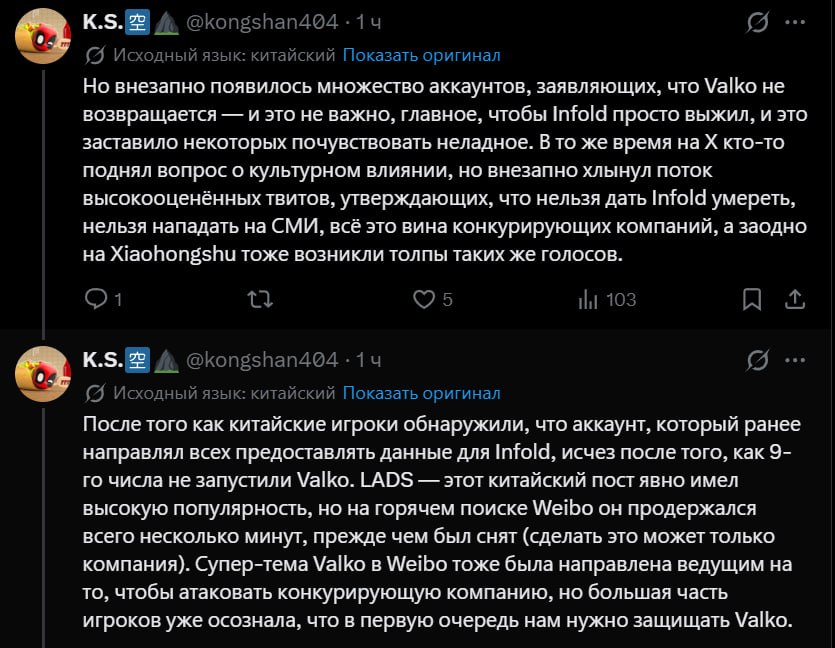Open K.S. avatar on second tweet
This screenshot has height=648, width=835.
click(43, 374)
